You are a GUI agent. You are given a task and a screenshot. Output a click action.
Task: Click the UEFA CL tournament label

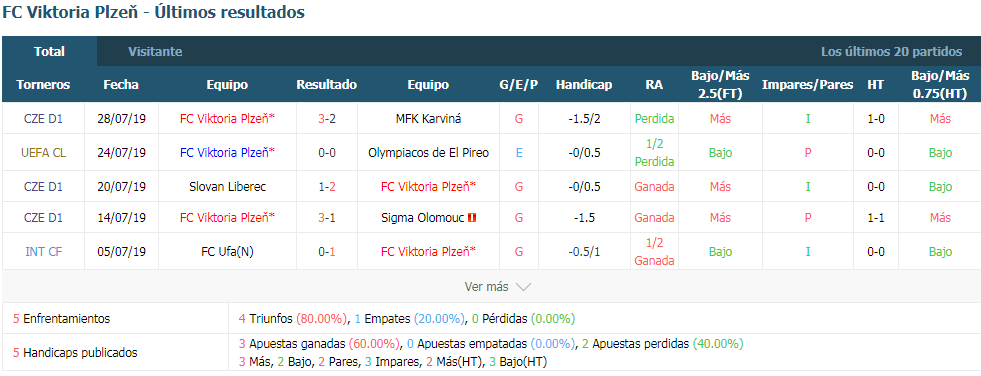[43, 152]
